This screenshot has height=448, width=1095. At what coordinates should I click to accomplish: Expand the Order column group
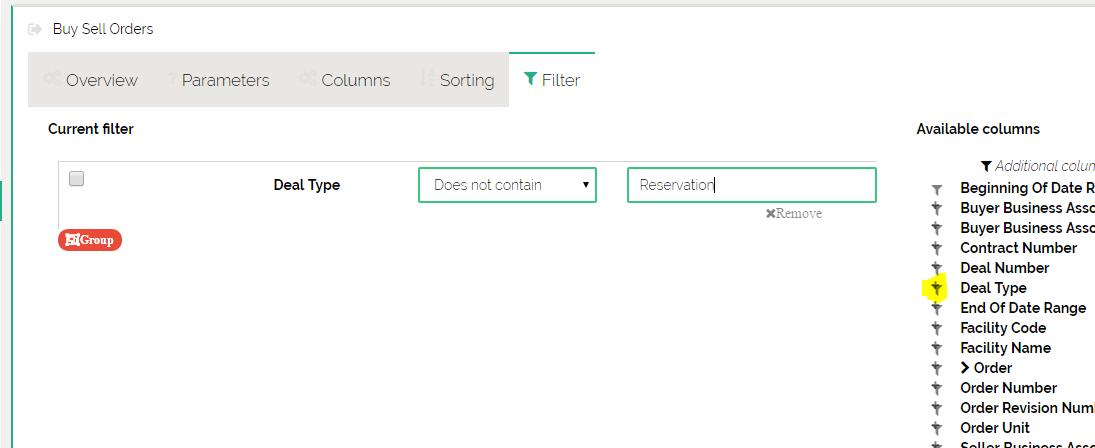click(965, 368)
